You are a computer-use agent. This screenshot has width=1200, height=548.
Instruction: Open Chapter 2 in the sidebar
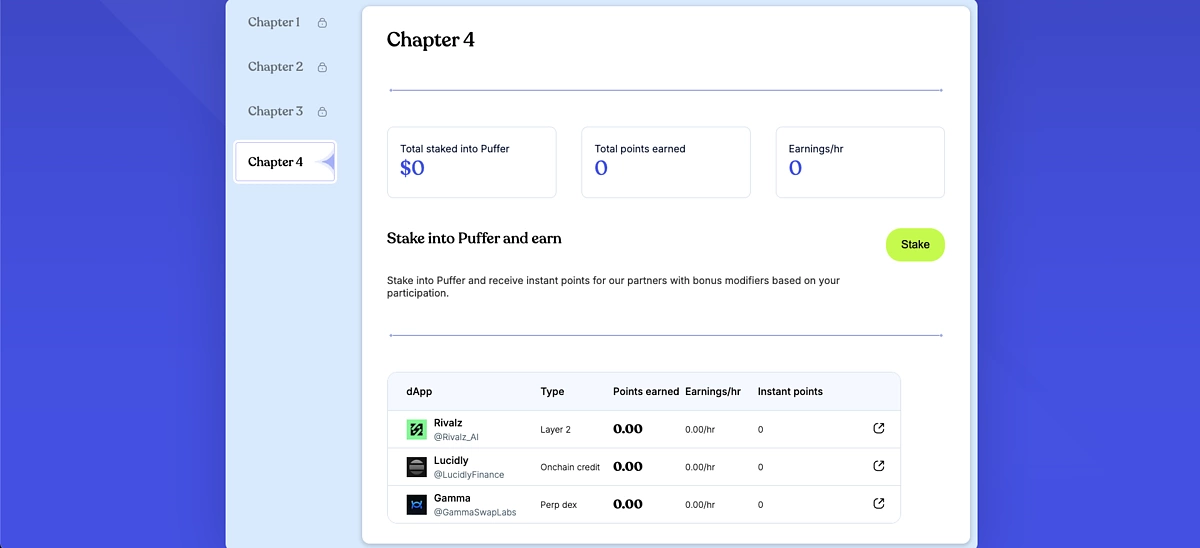tap(275, 67)
